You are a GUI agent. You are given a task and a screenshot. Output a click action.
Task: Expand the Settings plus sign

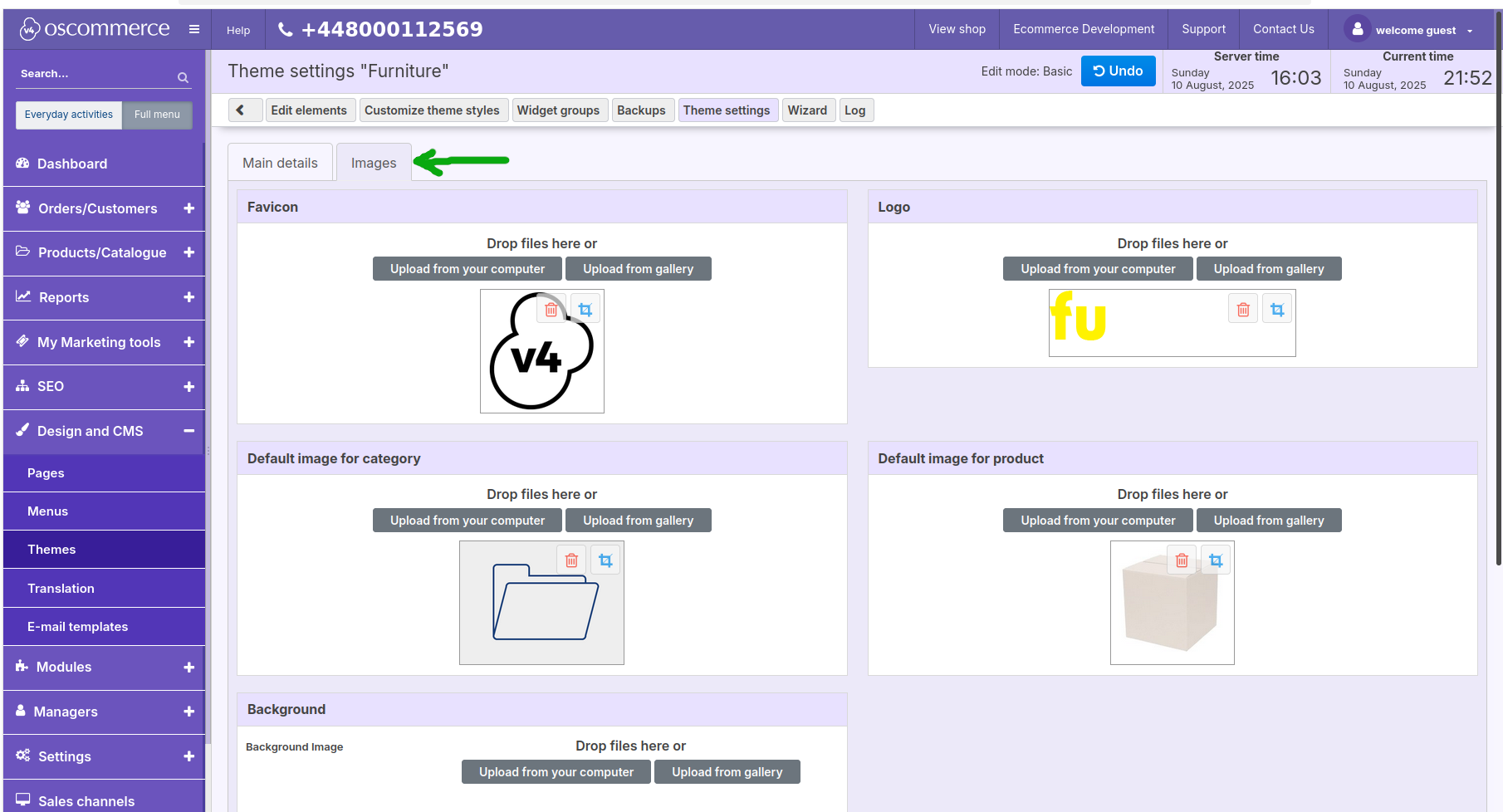click(188, 756)
